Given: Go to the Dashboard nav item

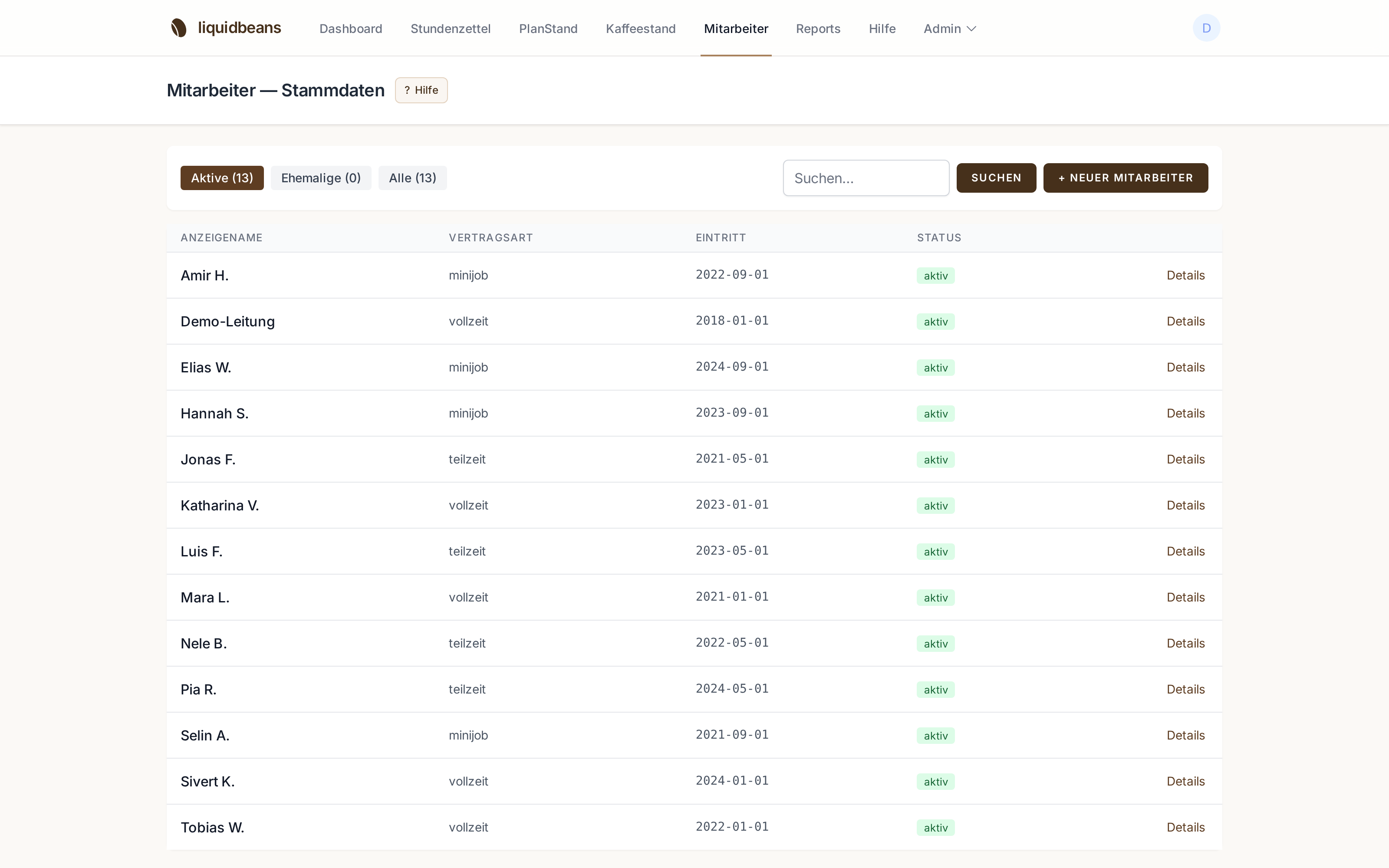Looking at the screenshot, I should [x=351, y=29].
